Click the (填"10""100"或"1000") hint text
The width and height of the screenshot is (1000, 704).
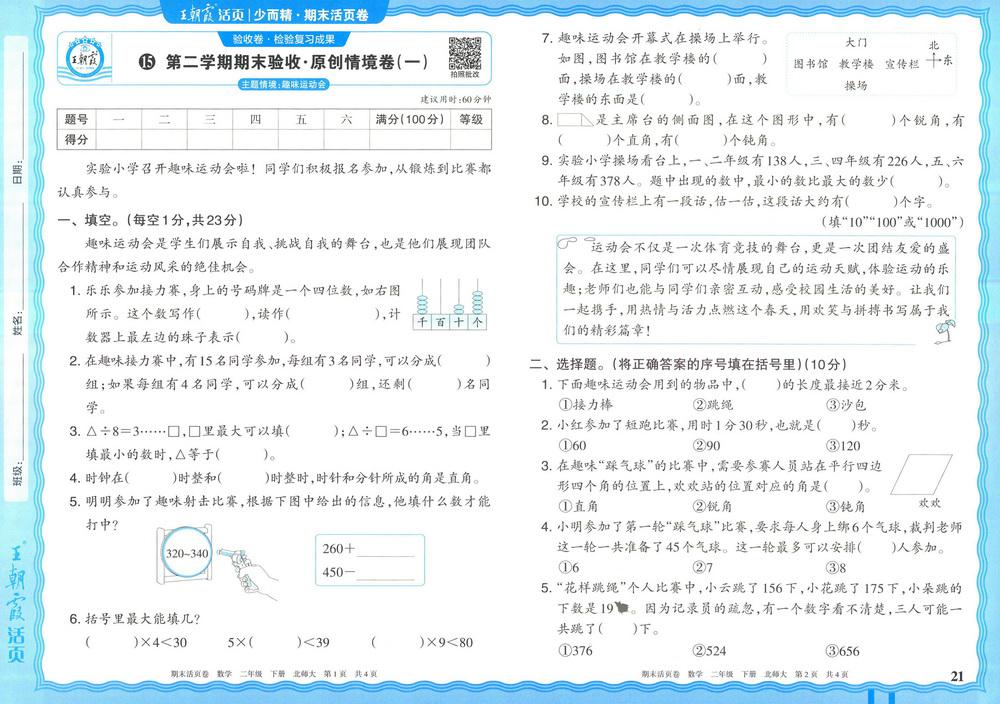[892, 222]
